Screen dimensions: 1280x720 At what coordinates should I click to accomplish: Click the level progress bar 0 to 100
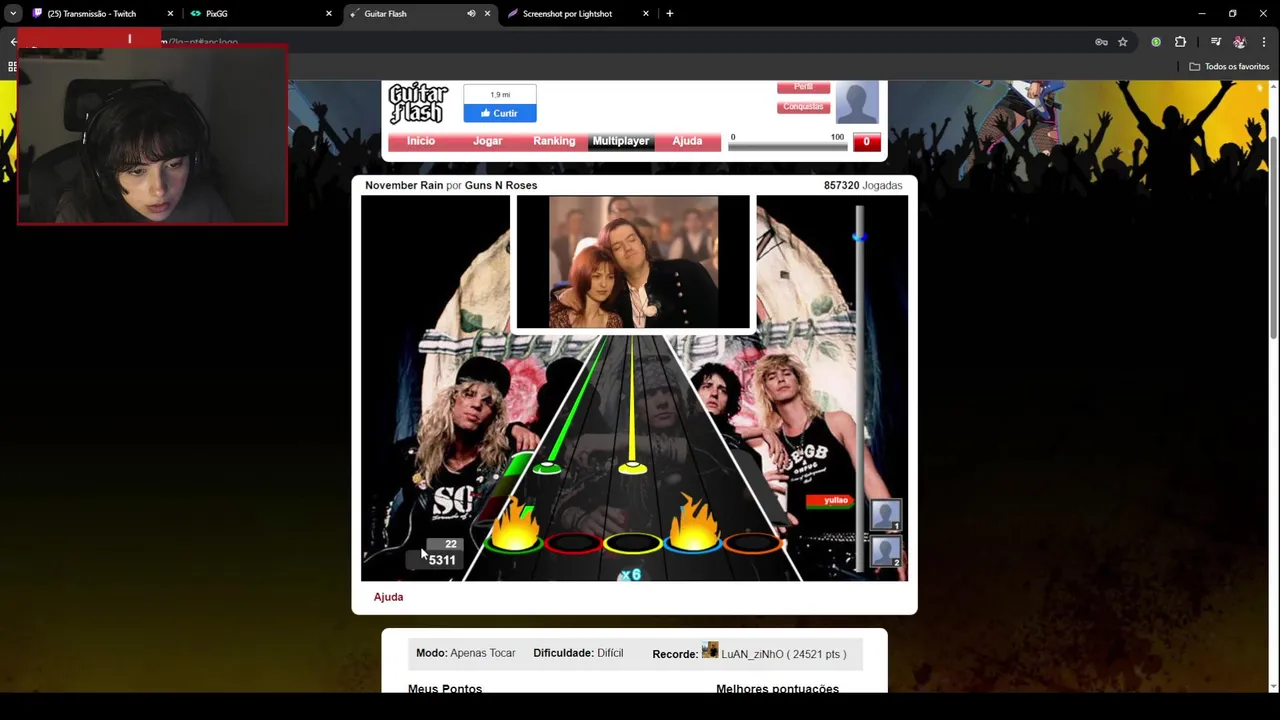point(788,147)
